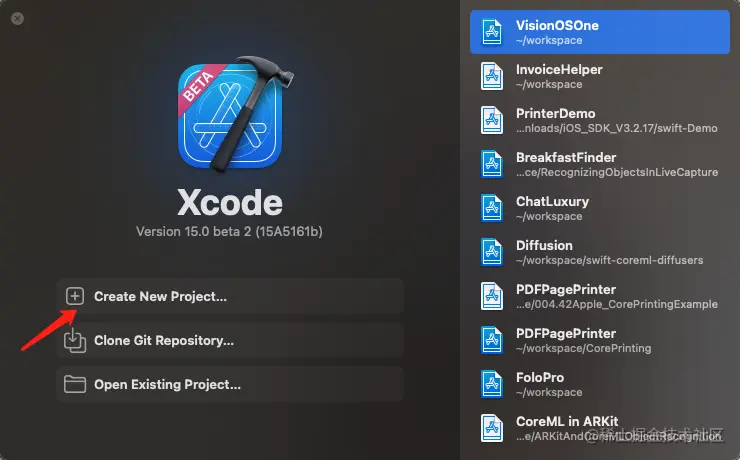This screenshot has width=740, height=460.
Task: Select PDFPagePrinter title above the ~/workspace/CorePrinting path
Action: [x=565, y=333]
